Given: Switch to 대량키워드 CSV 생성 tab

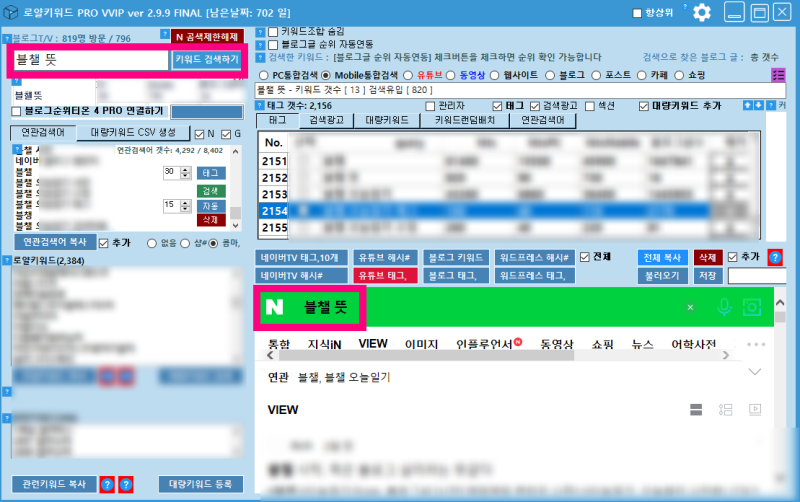Looking at the screenshot, I should [133, 133].
